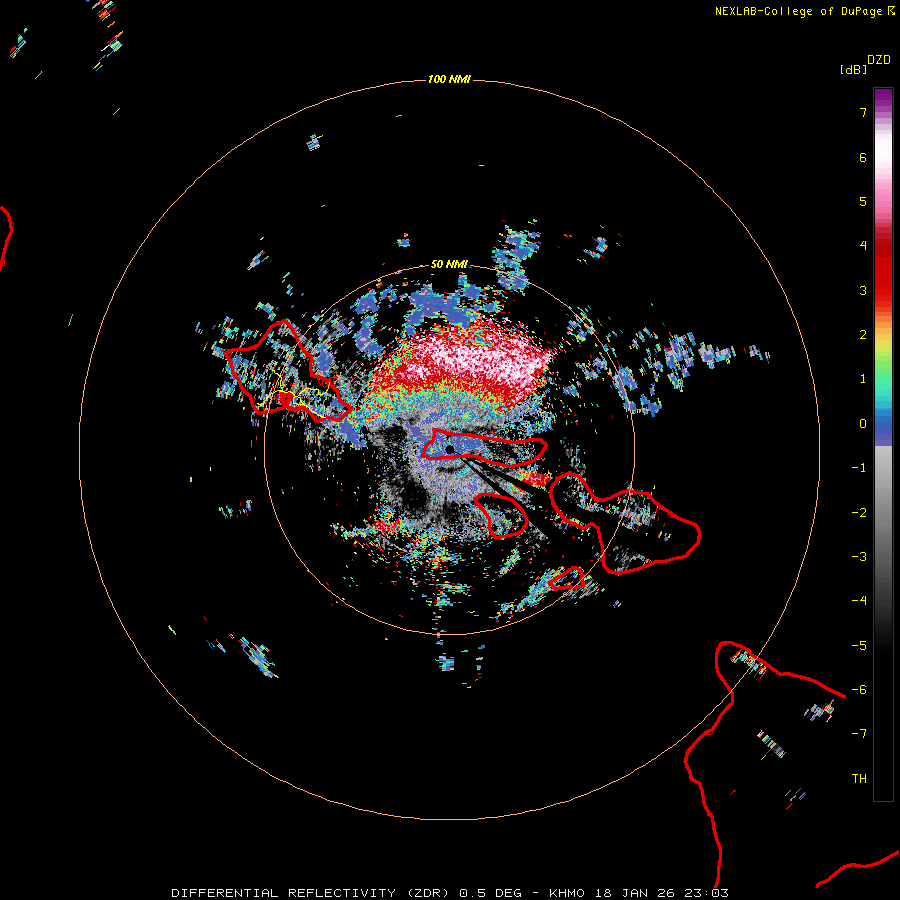900x900 pixels.
Task: Click the 7 value on the color scale
Action: coord(863,112)
